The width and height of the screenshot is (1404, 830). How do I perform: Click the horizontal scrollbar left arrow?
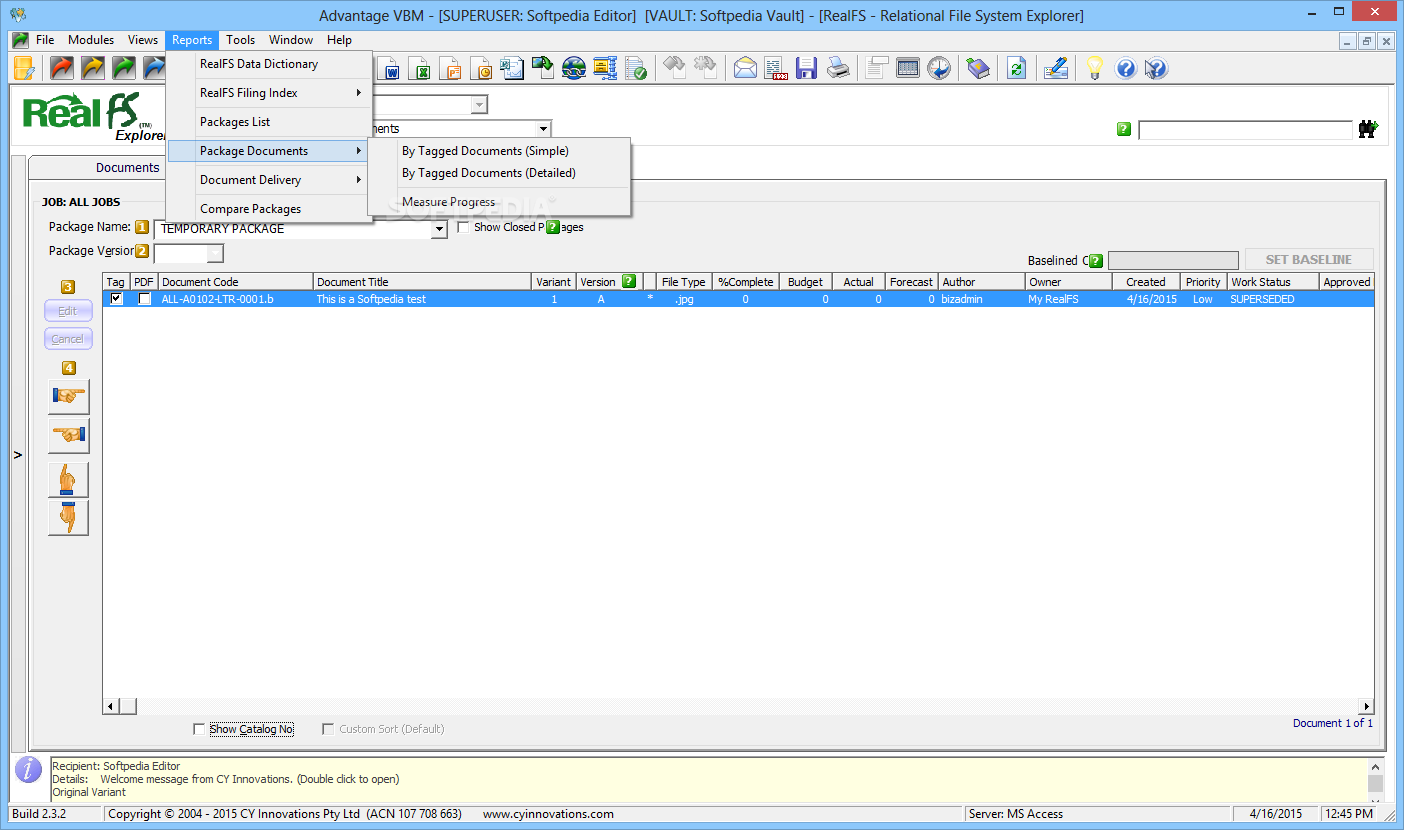pyautogui.click(x=111, y=706)
